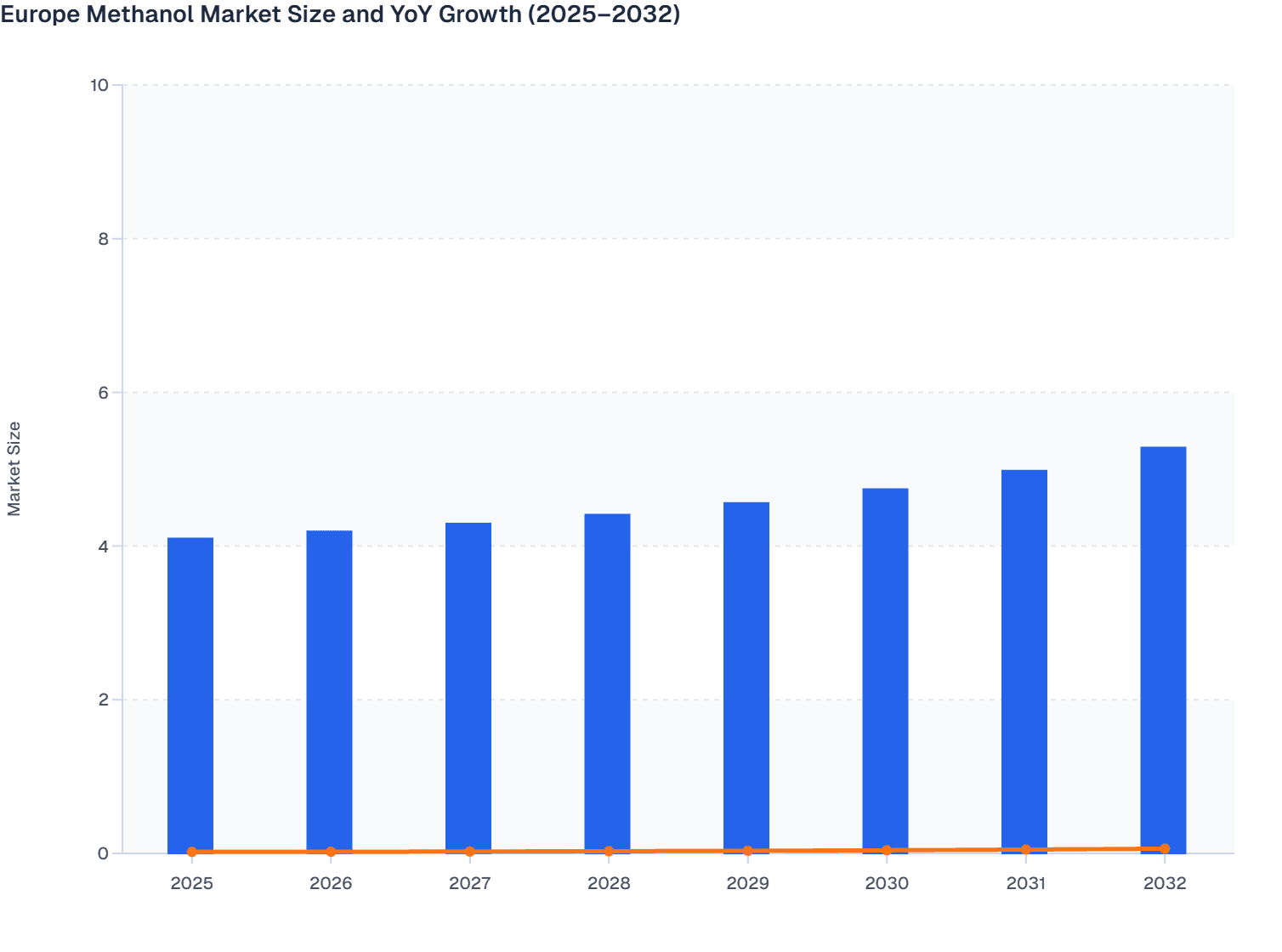Image resolution: width=1282 pixels, height=952 pixels.
Task: Click the 2030 bar for market size details
Action: [887, 671]
